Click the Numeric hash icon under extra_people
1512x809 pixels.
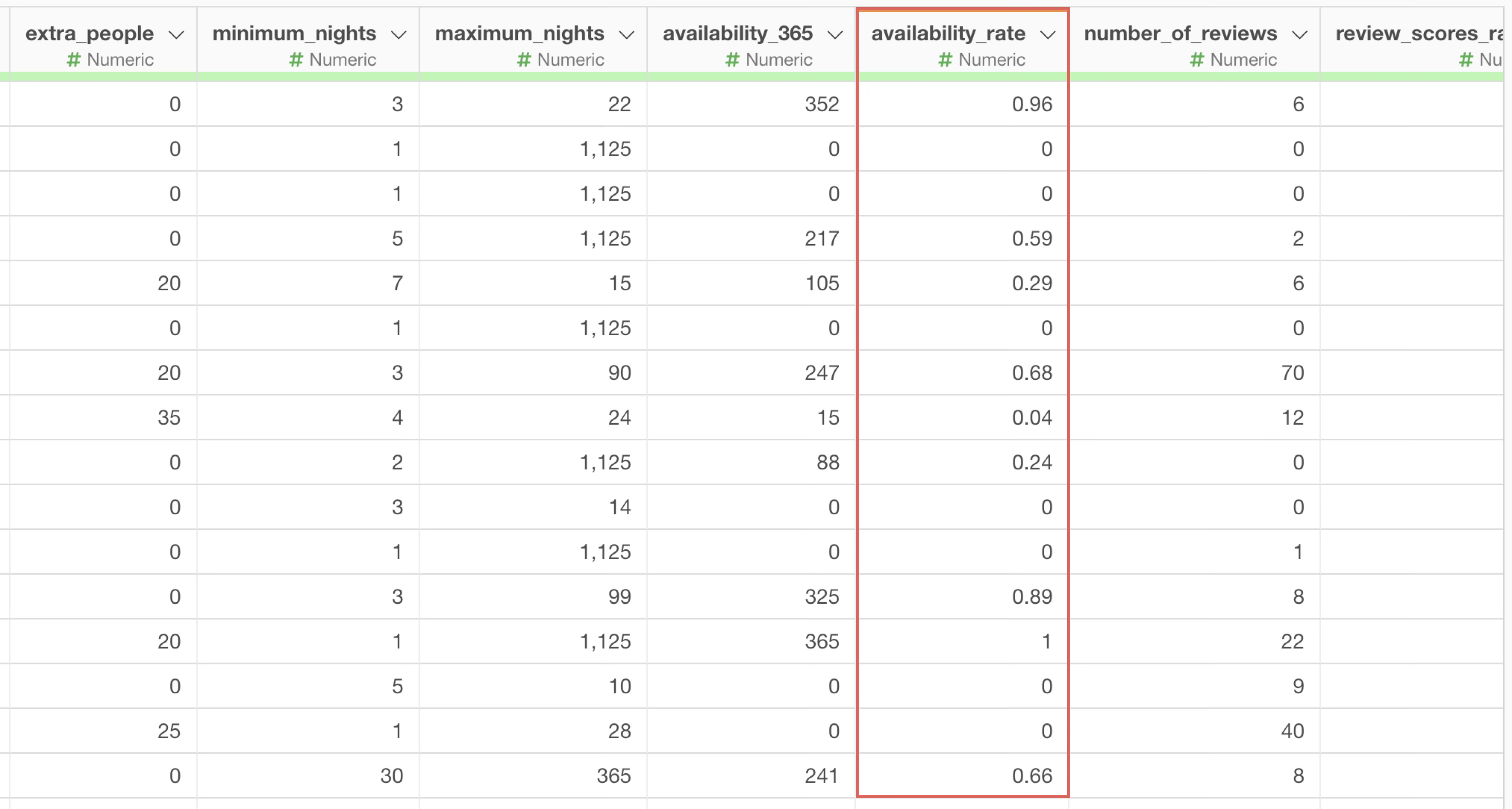click(73, 59)
